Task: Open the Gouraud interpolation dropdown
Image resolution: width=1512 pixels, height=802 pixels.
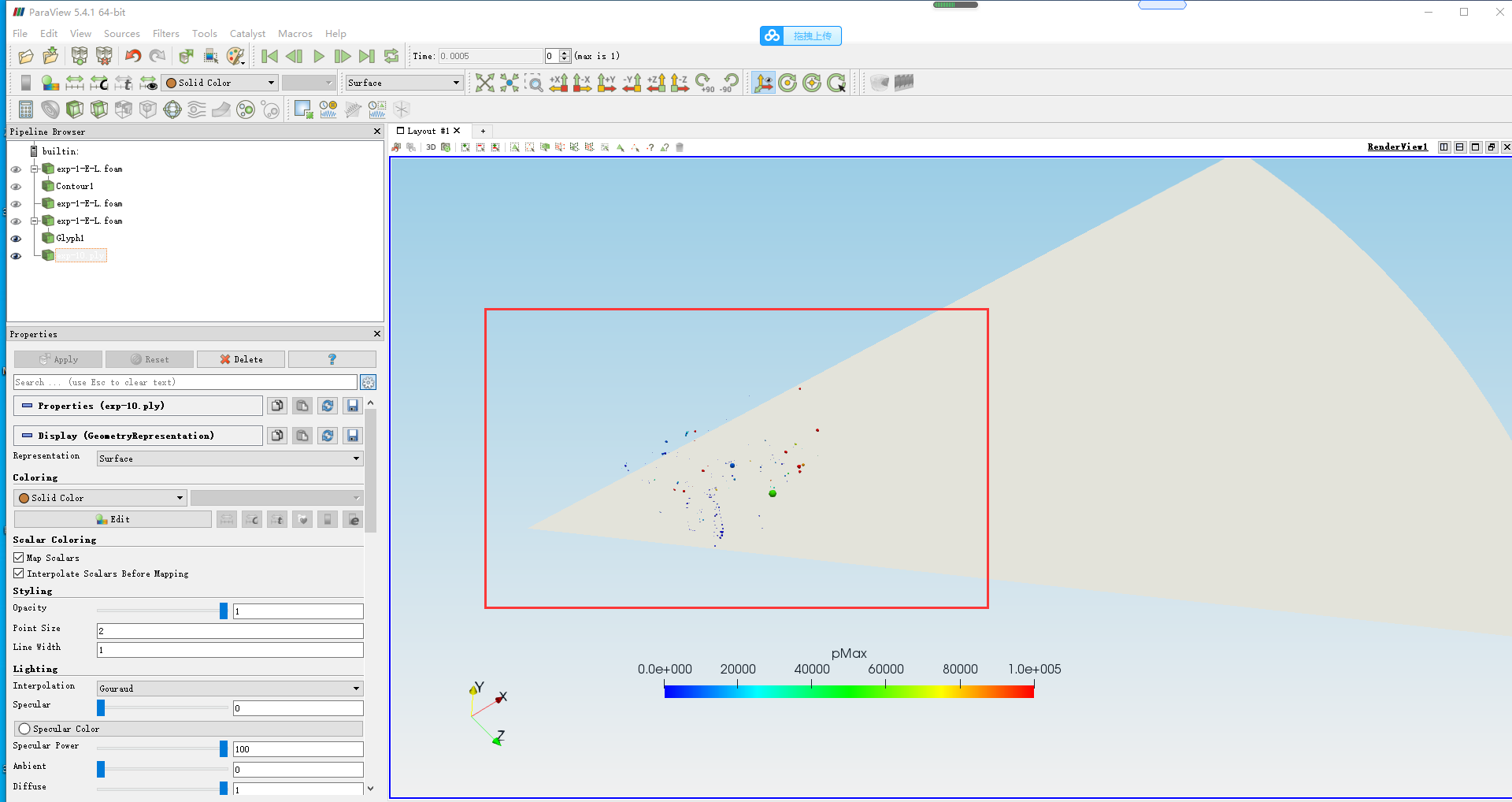Action: coord(229,689)
